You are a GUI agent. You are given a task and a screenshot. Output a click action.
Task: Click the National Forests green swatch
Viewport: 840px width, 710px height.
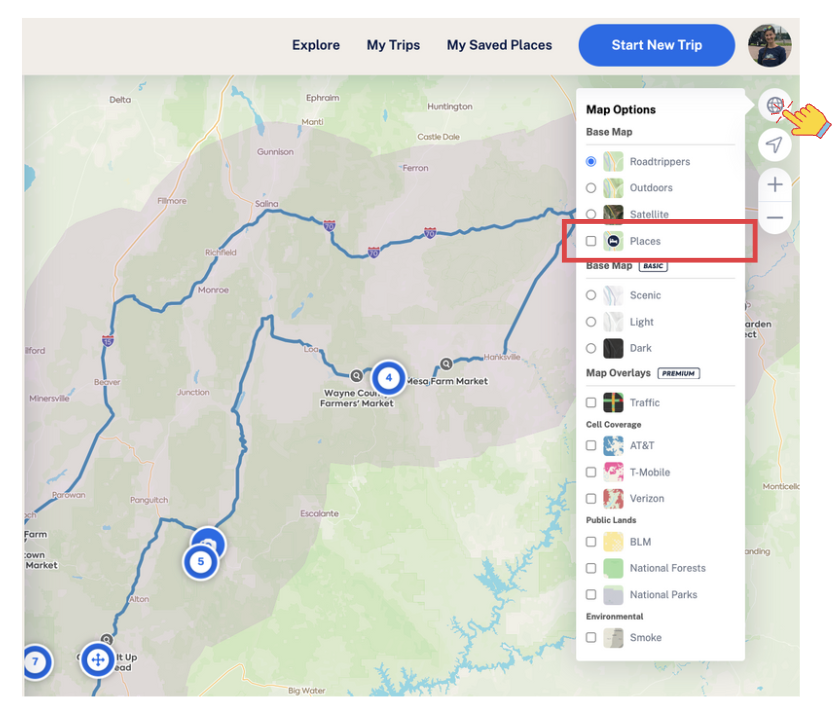pos(613,568)
